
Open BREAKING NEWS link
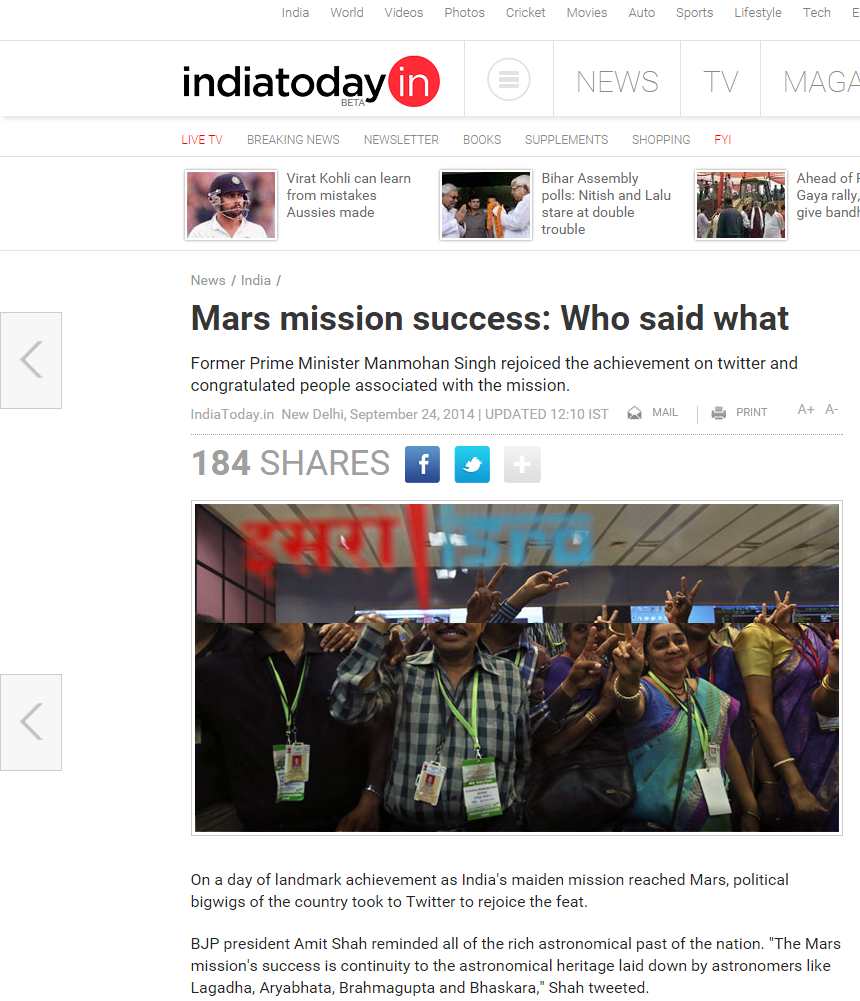pos(293,140)
